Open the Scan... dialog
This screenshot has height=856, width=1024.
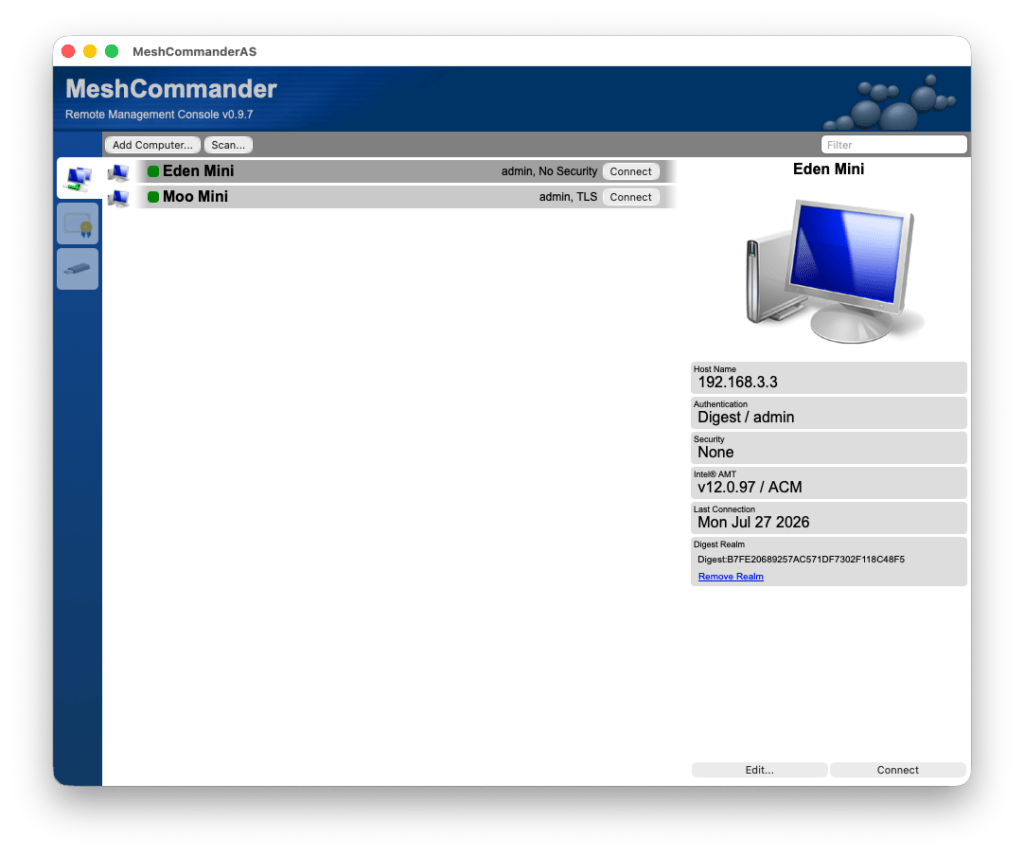[228, 145]
